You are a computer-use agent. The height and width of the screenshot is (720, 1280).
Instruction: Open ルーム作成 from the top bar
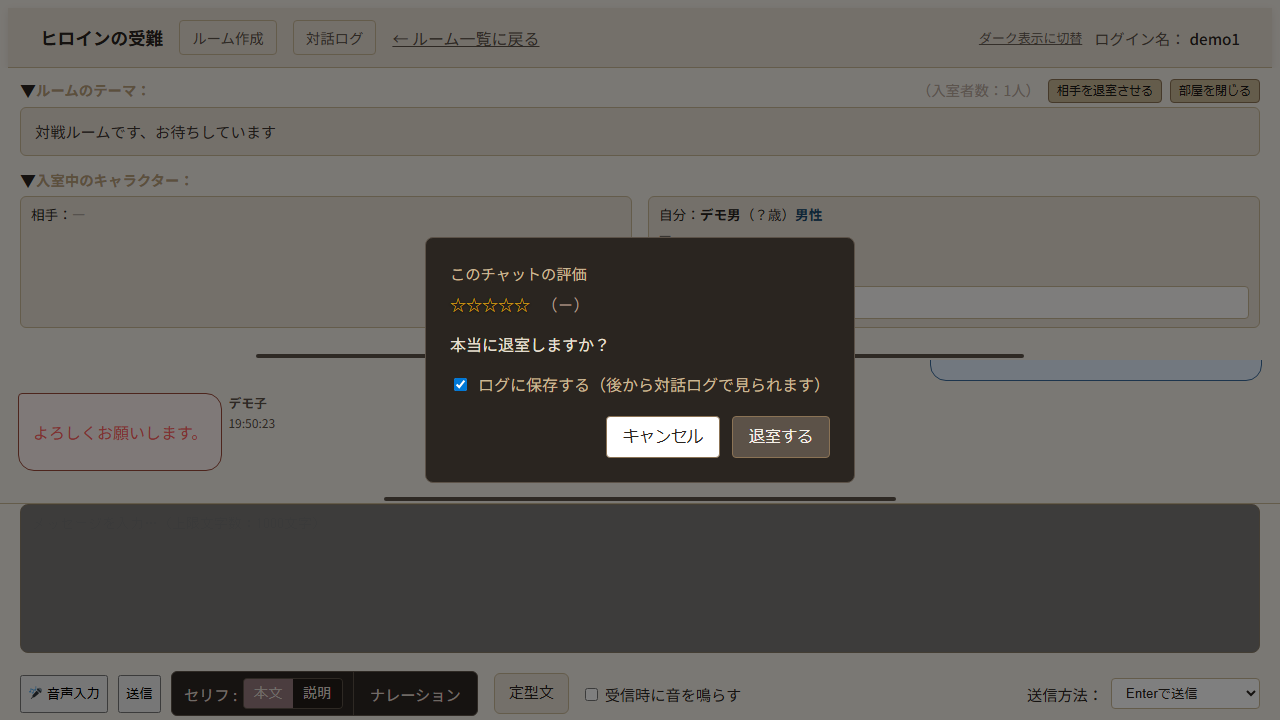pos(227,37)
